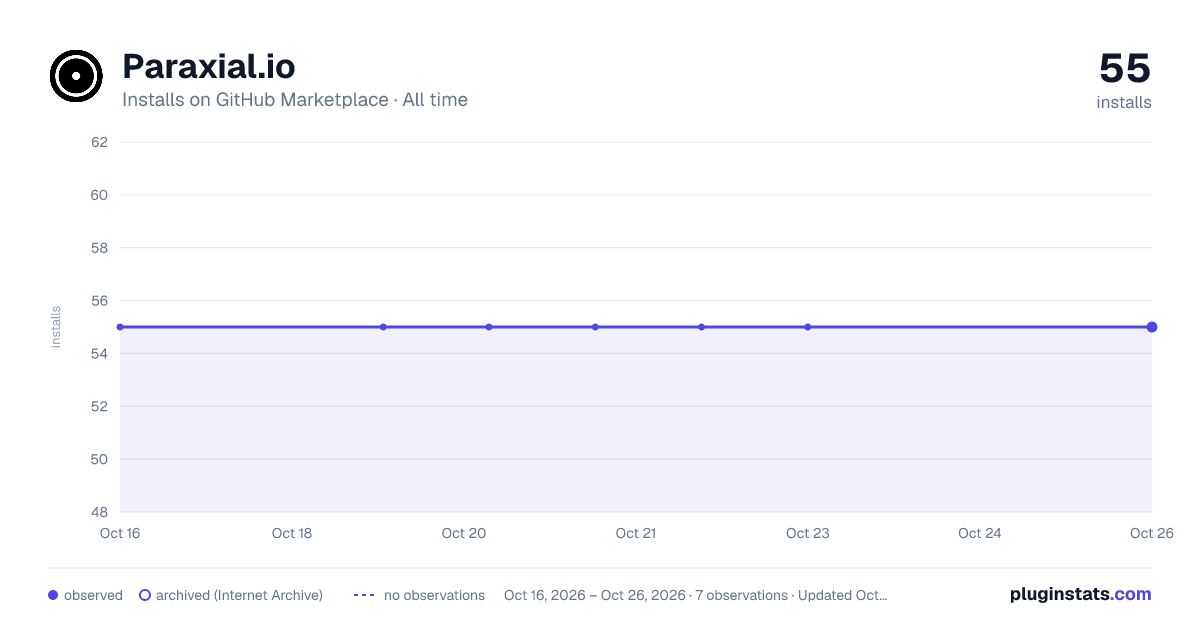Click the Oct 21 x-axis label
Viewport: 1200px width, 630px height.
click(x=636, y=533)
